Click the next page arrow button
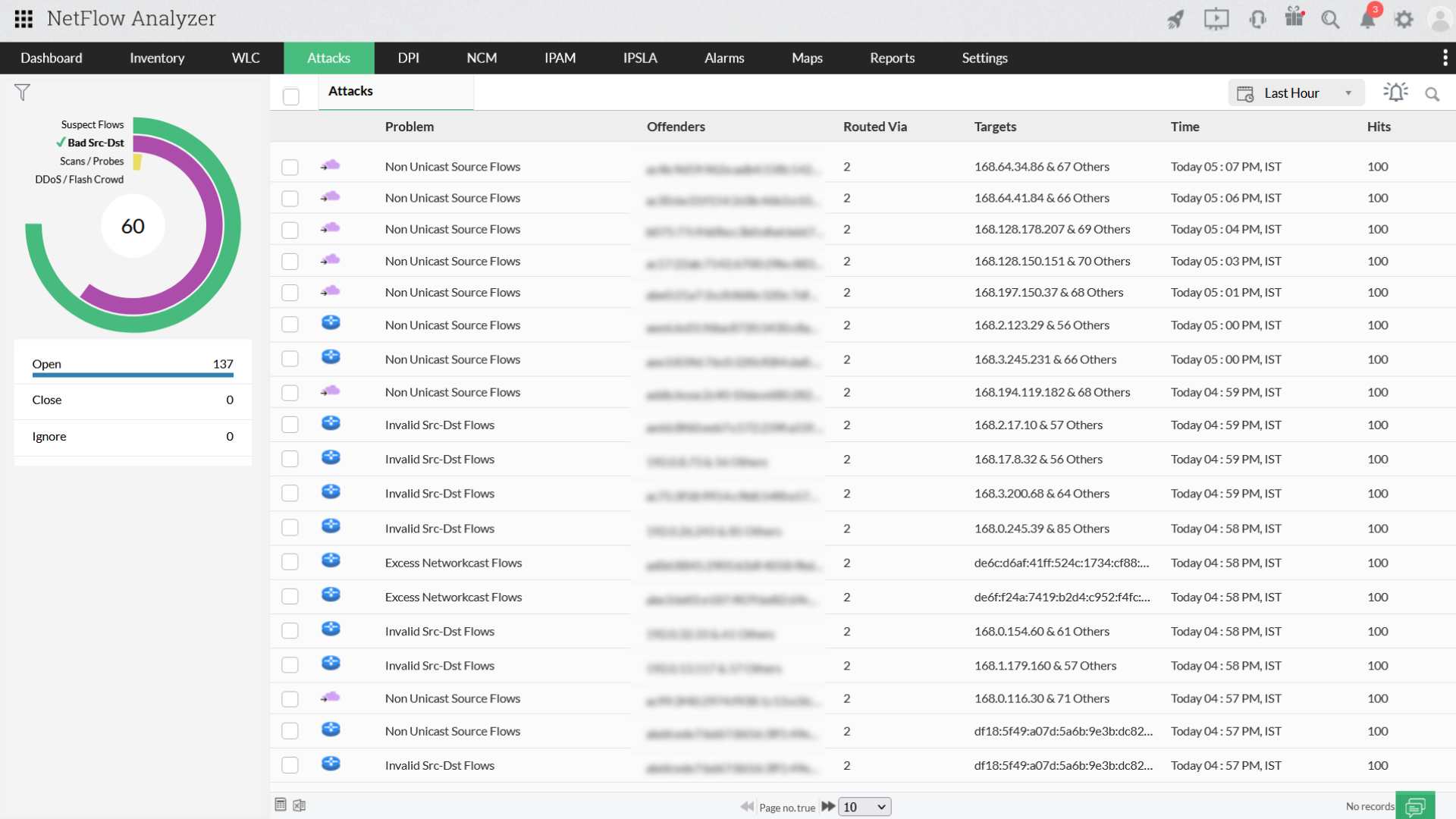The image size is (1456, 819). (x=828, y=806)
